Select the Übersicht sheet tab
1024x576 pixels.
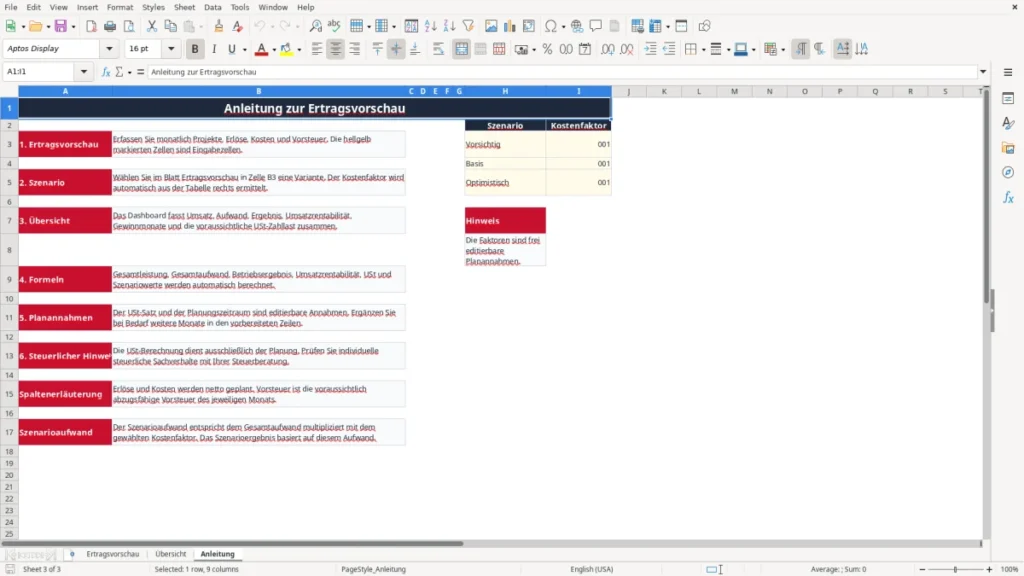(170, 554)
